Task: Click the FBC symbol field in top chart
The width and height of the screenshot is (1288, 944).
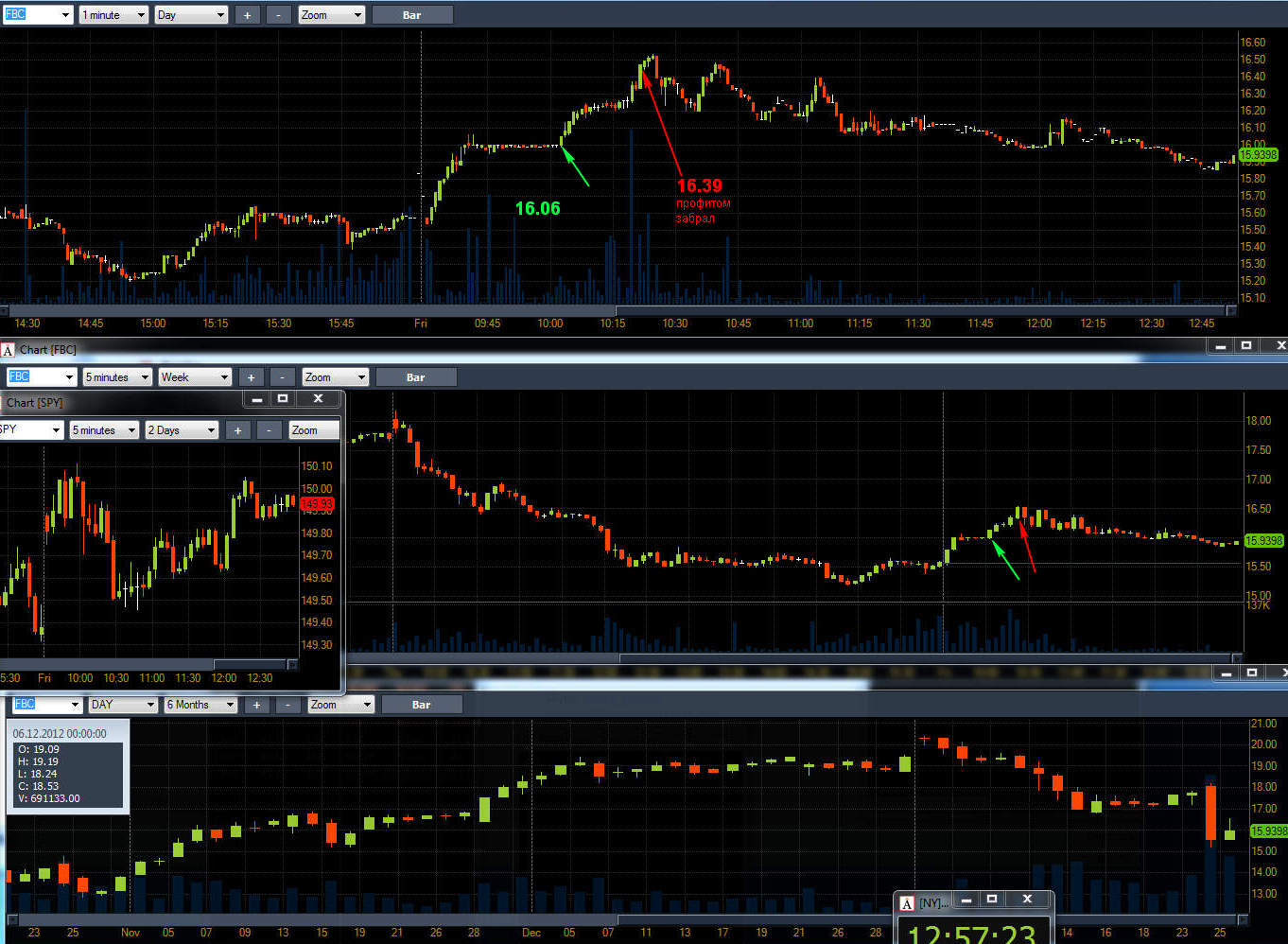Action: click(38, 15)
